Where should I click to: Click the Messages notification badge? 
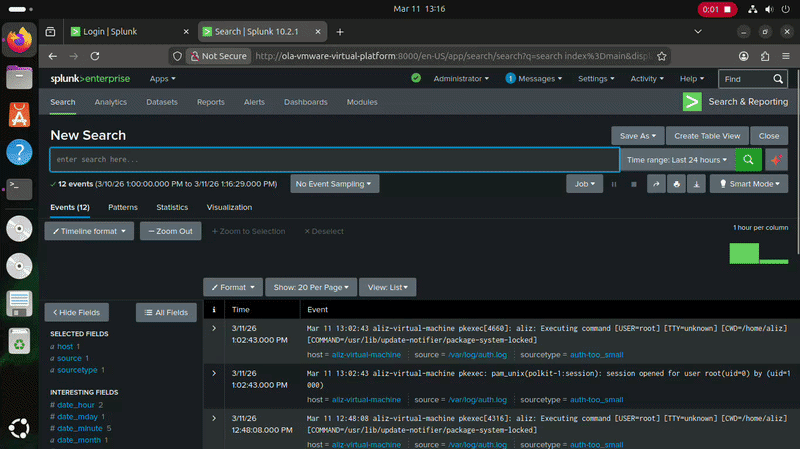(511, 79)
